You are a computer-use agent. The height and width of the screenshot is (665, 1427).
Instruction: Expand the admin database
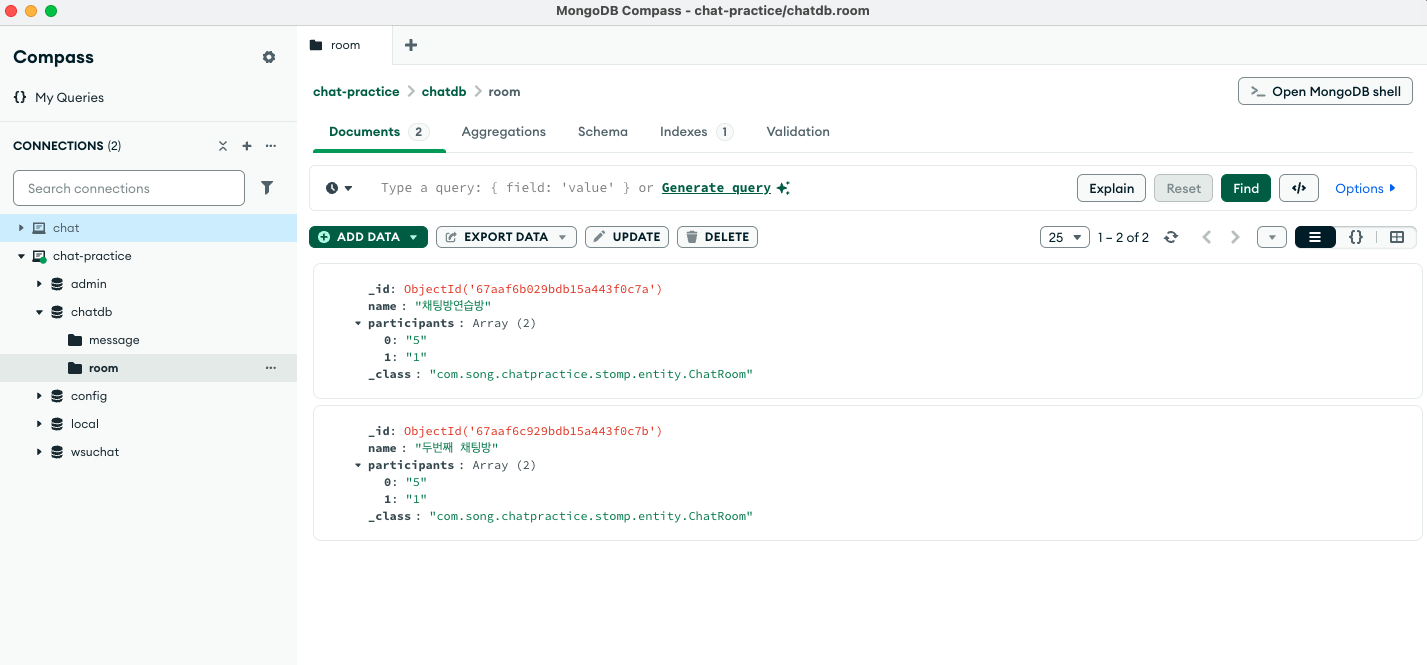click(39, 284)
